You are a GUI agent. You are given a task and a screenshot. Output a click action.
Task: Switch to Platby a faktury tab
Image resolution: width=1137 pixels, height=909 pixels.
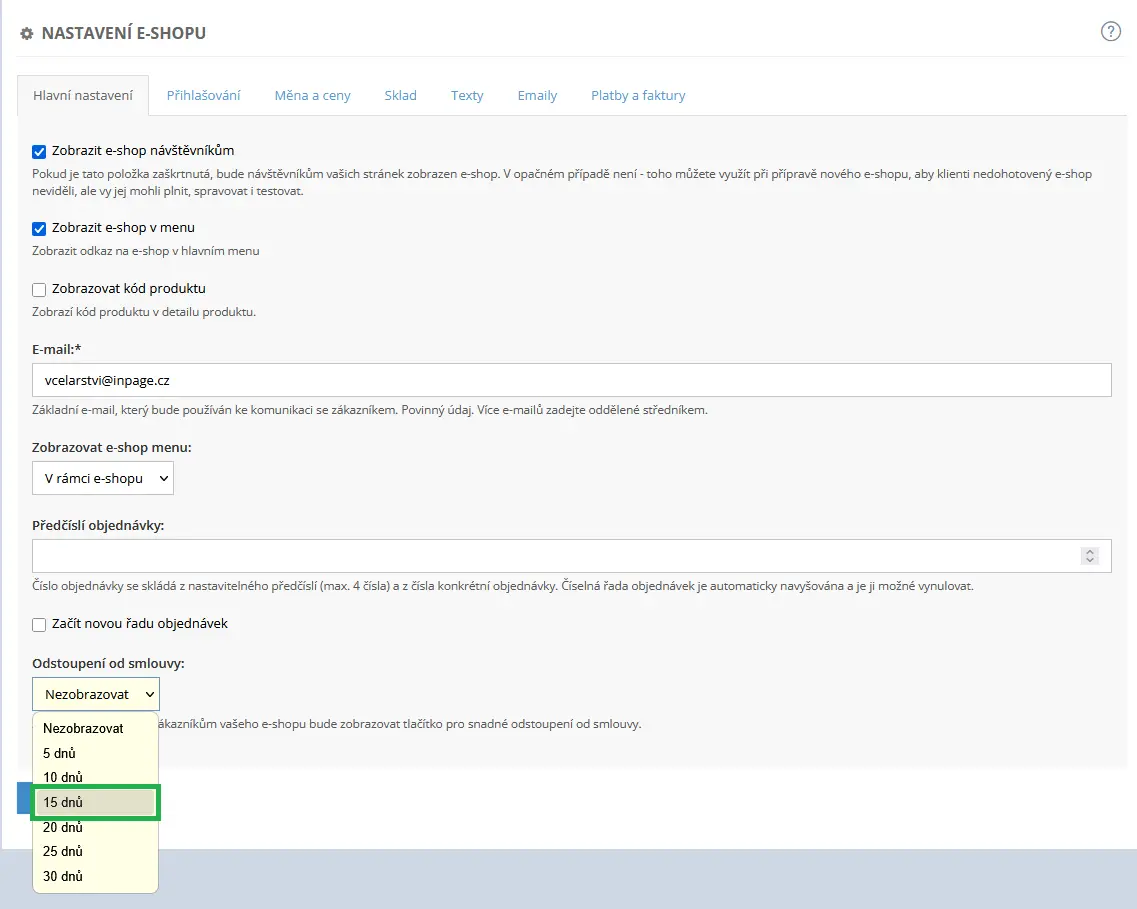click(x=638, y=96)
